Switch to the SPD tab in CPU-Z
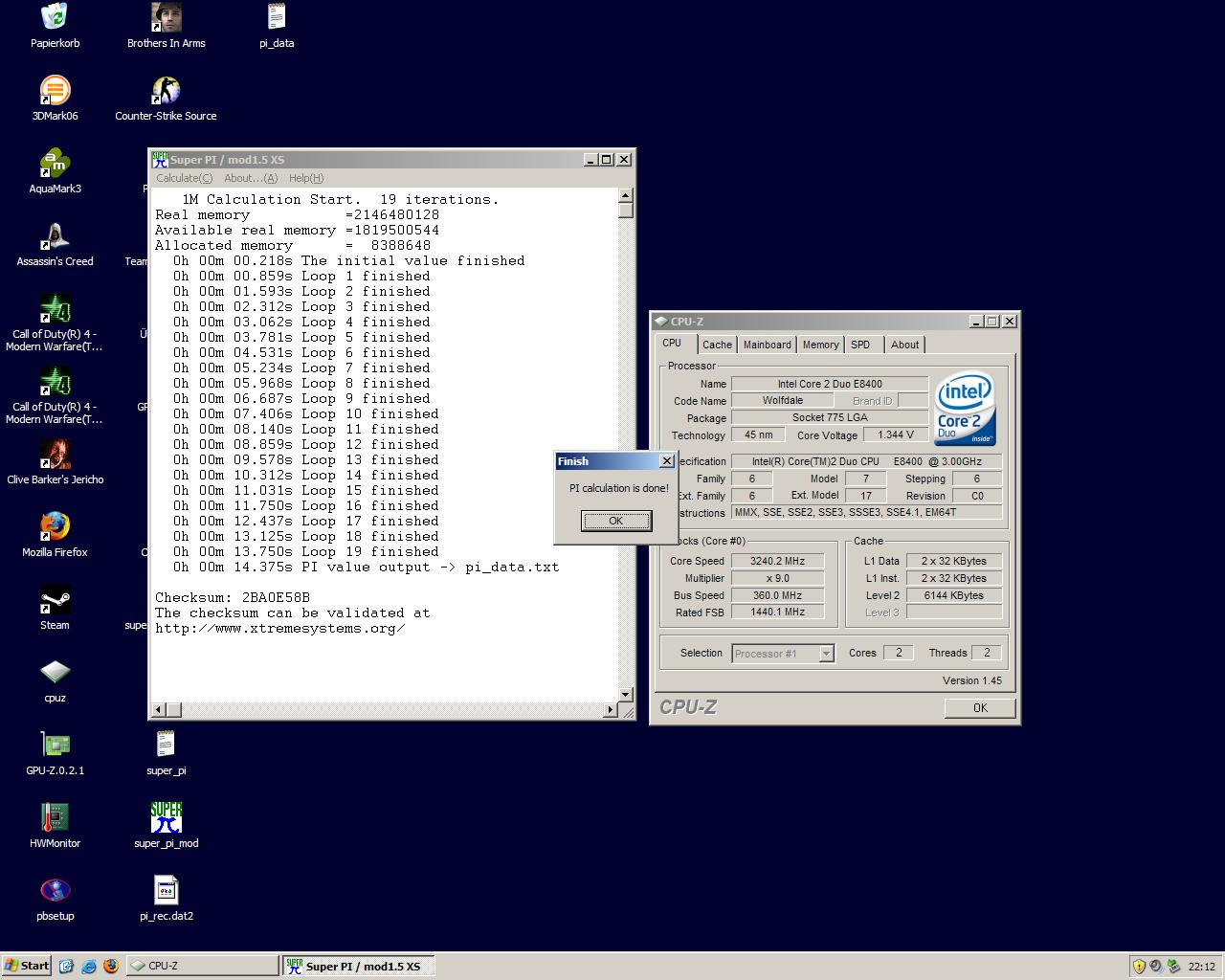 click(x=860, y=345)
